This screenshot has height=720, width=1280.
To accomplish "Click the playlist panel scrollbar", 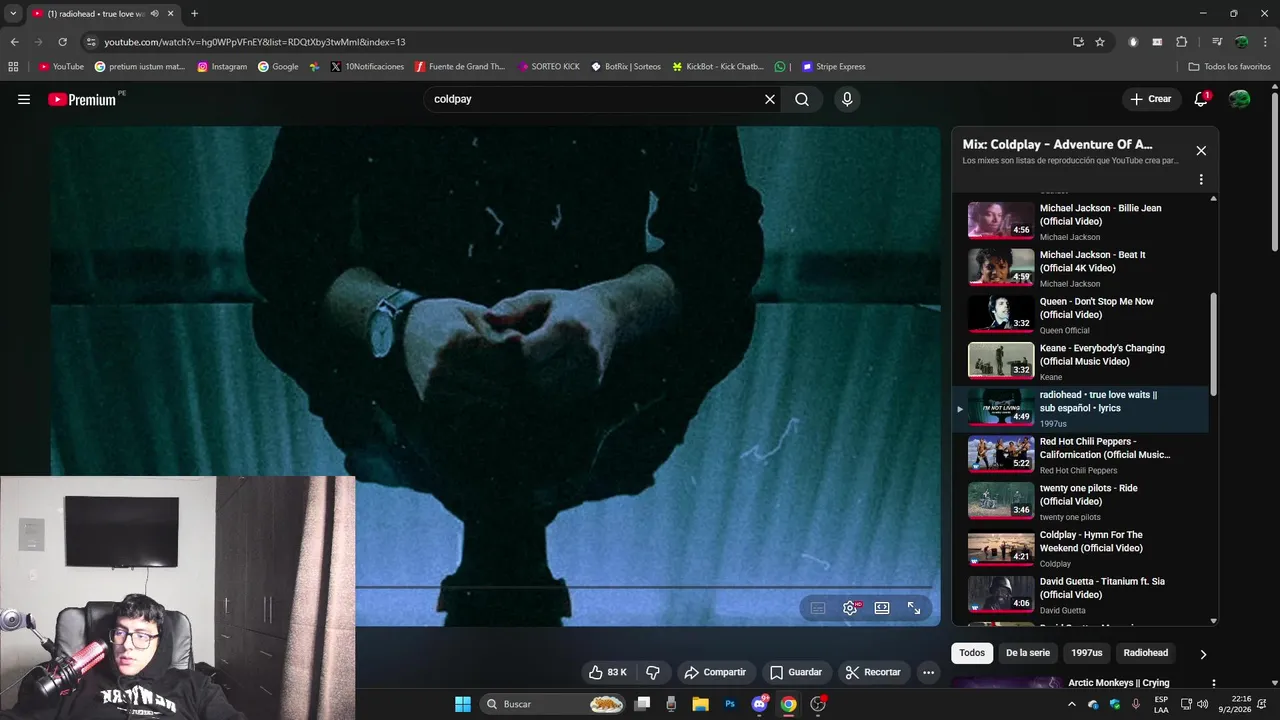I will (1214, 343).
